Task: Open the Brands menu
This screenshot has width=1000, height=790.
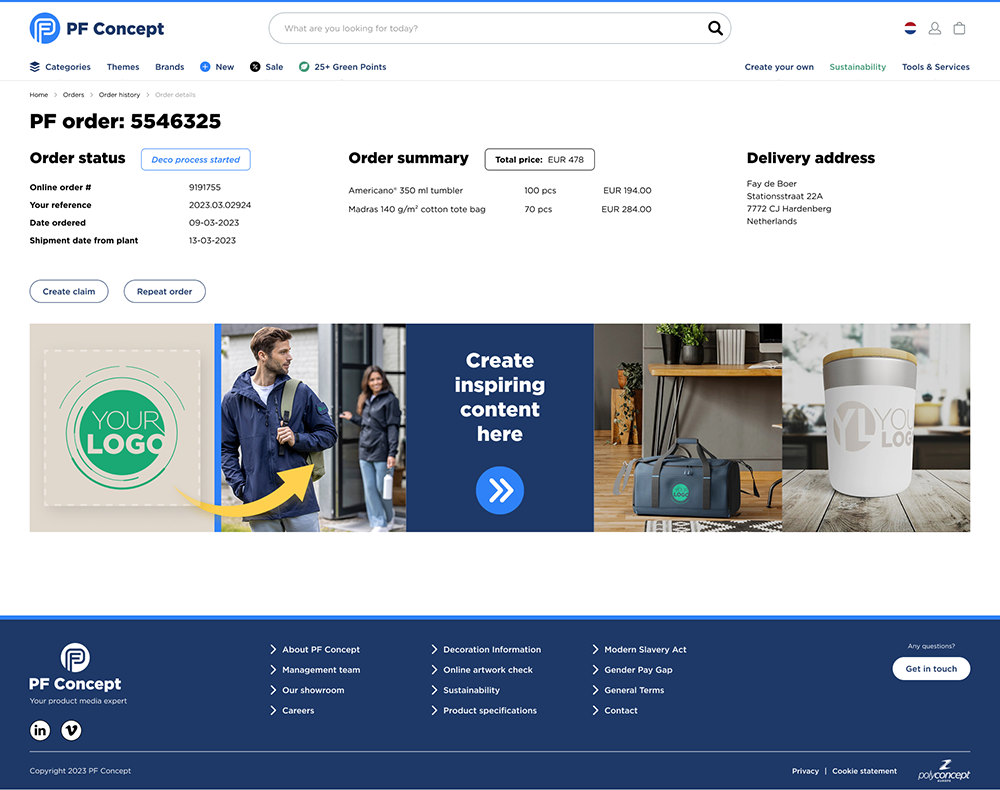Action: (170, 67)
